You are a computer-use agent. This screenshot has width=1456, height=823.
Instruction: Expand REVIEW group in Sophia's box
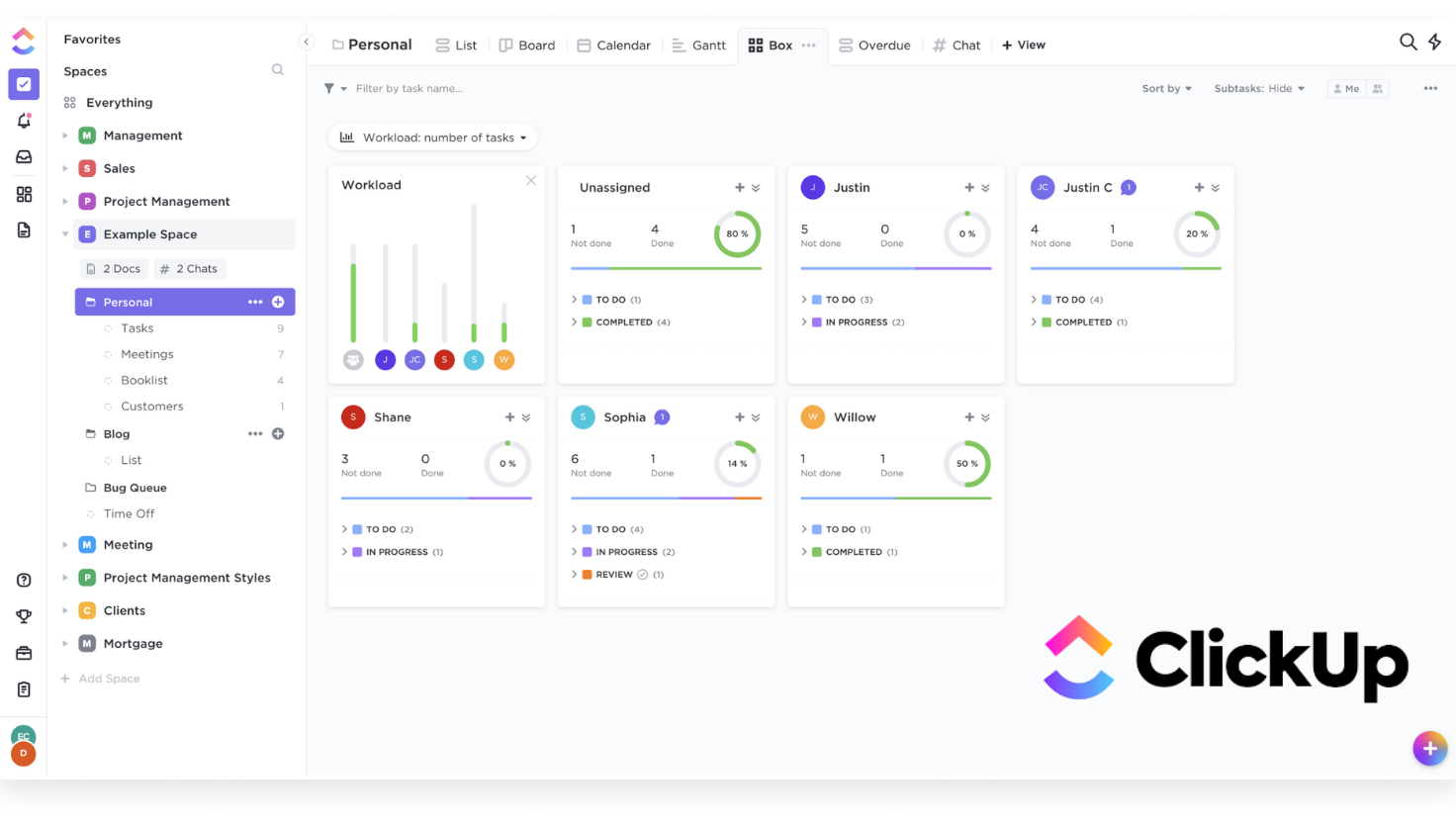[x=575, y=574]
